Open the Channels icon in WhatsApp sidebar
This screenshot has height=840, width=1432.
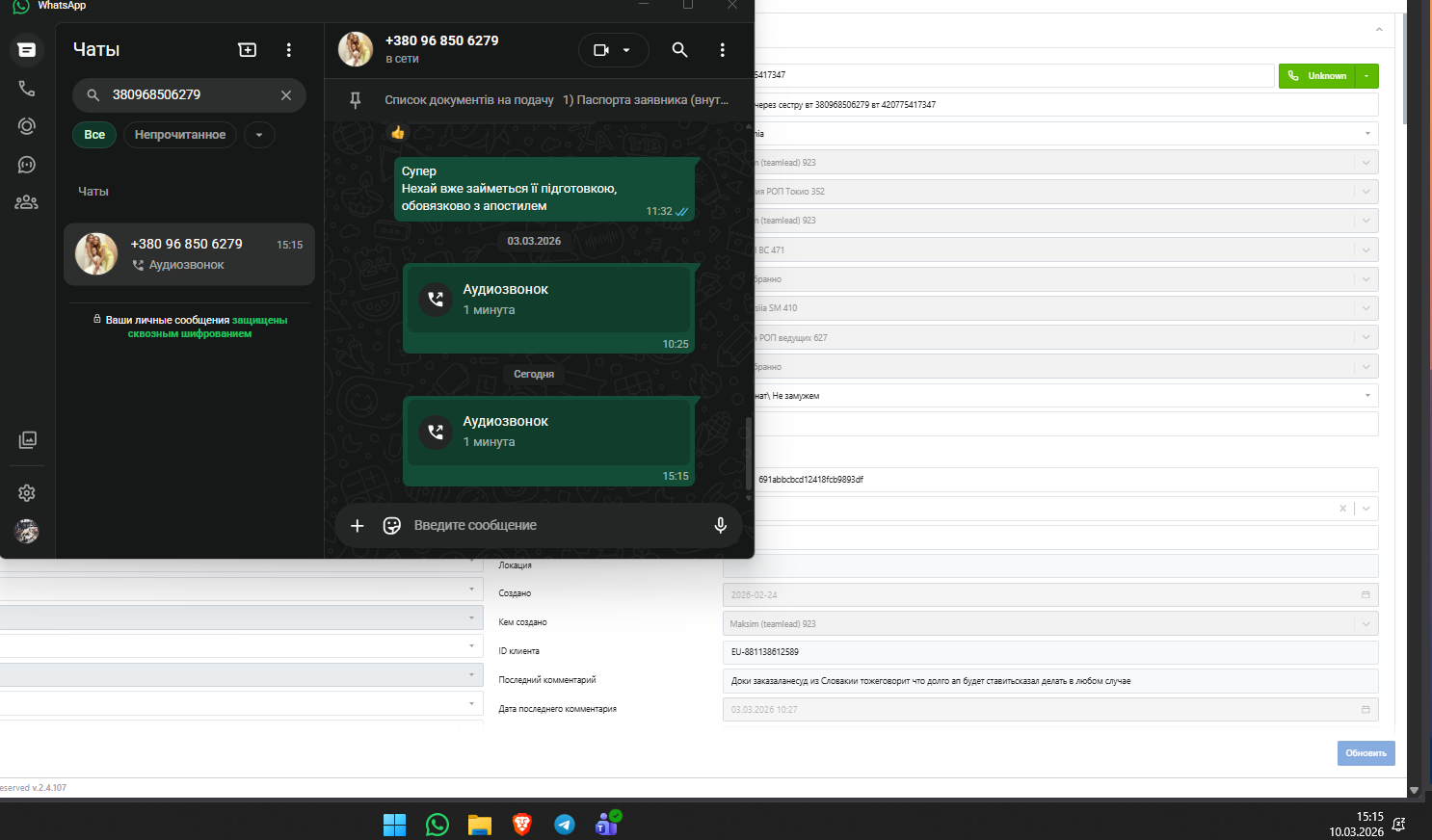coord(27,165)
